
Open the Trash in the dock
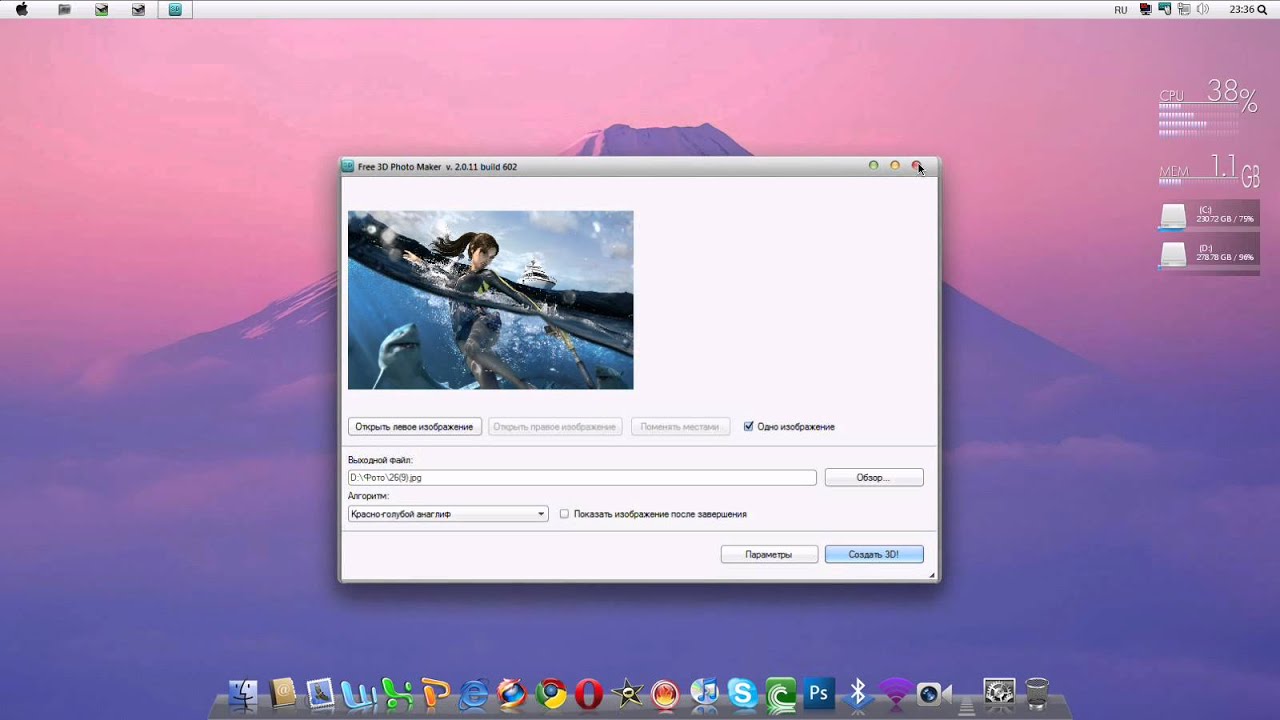(1037, 692)
